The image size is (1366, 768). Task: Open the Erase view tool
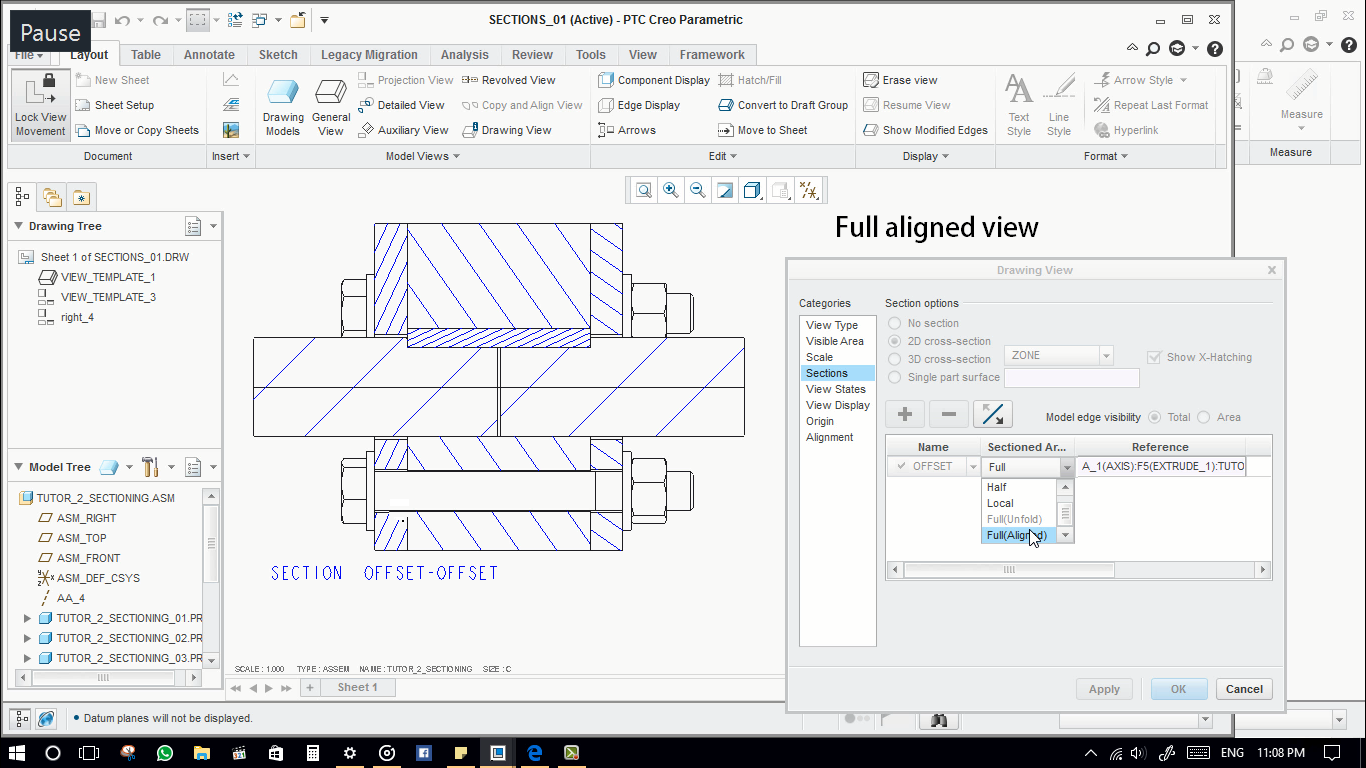[x=900, y=80]
